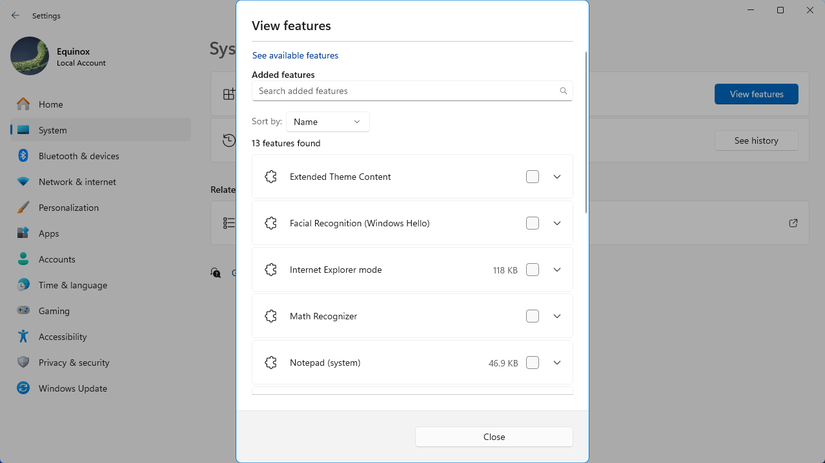Click the search magnifier icon in added features
Viewport: 825px width, 463px height.
pos(563,91)
